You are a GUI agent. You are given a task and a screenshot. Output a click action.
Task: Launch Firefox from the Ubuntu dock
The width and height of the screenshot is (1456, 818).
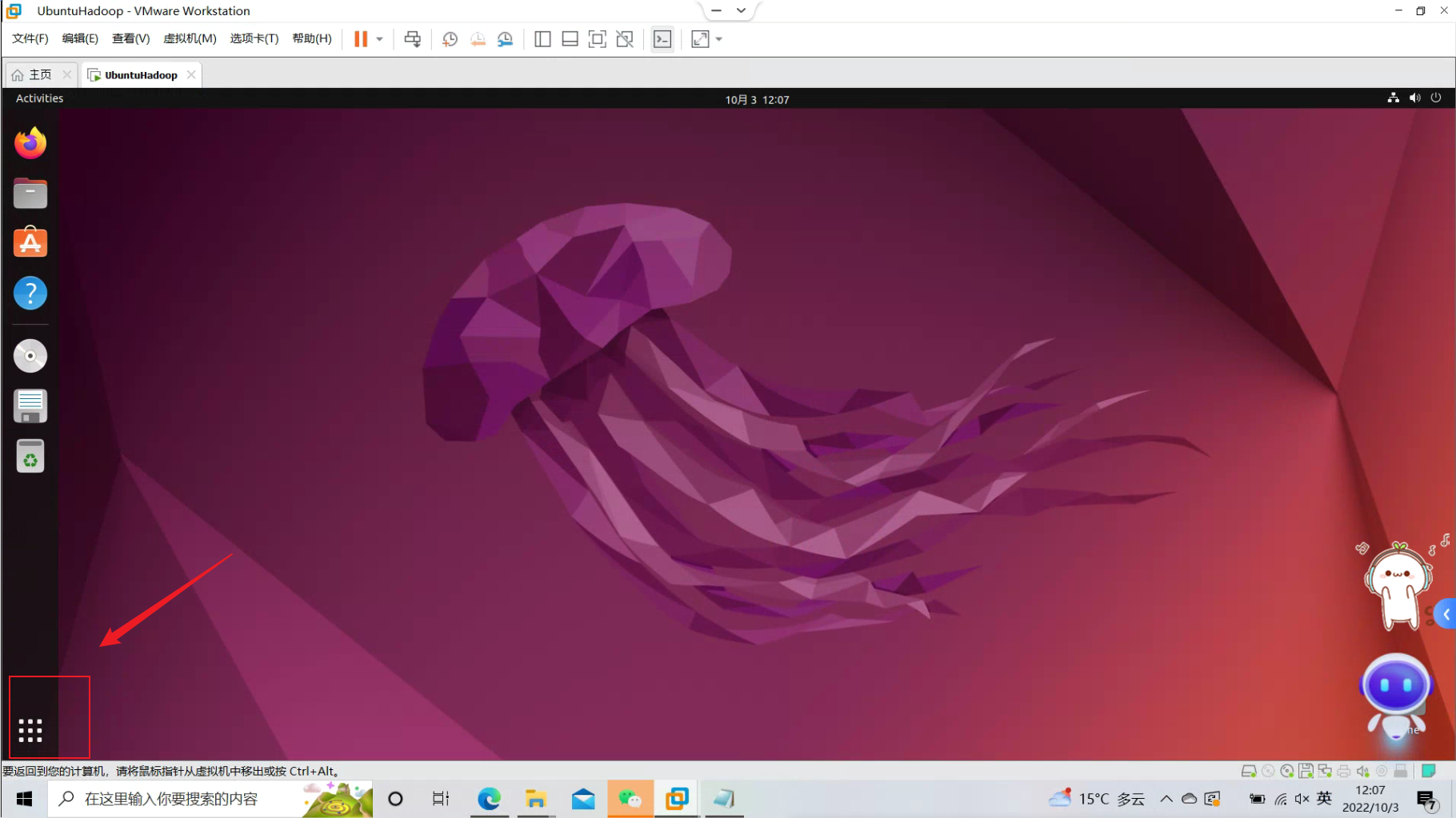click(30, 143)
